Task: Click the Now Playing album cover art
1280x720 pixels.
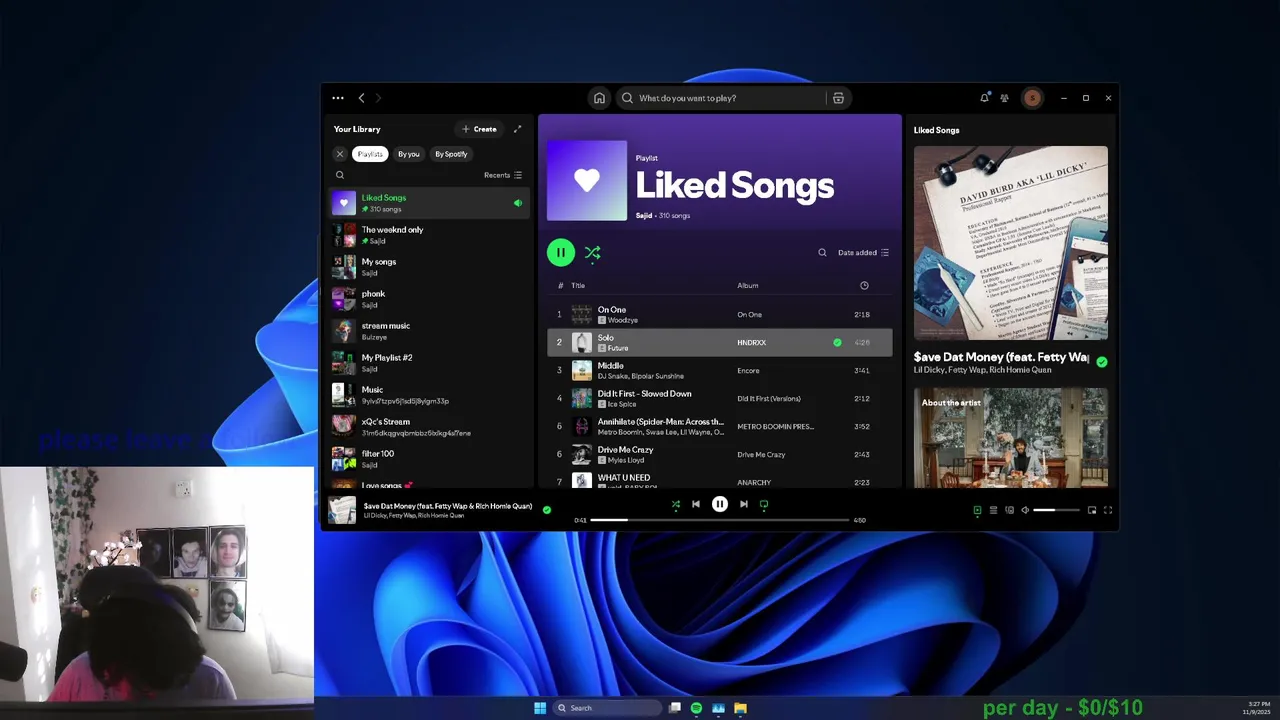Action: click(1010, 243)
